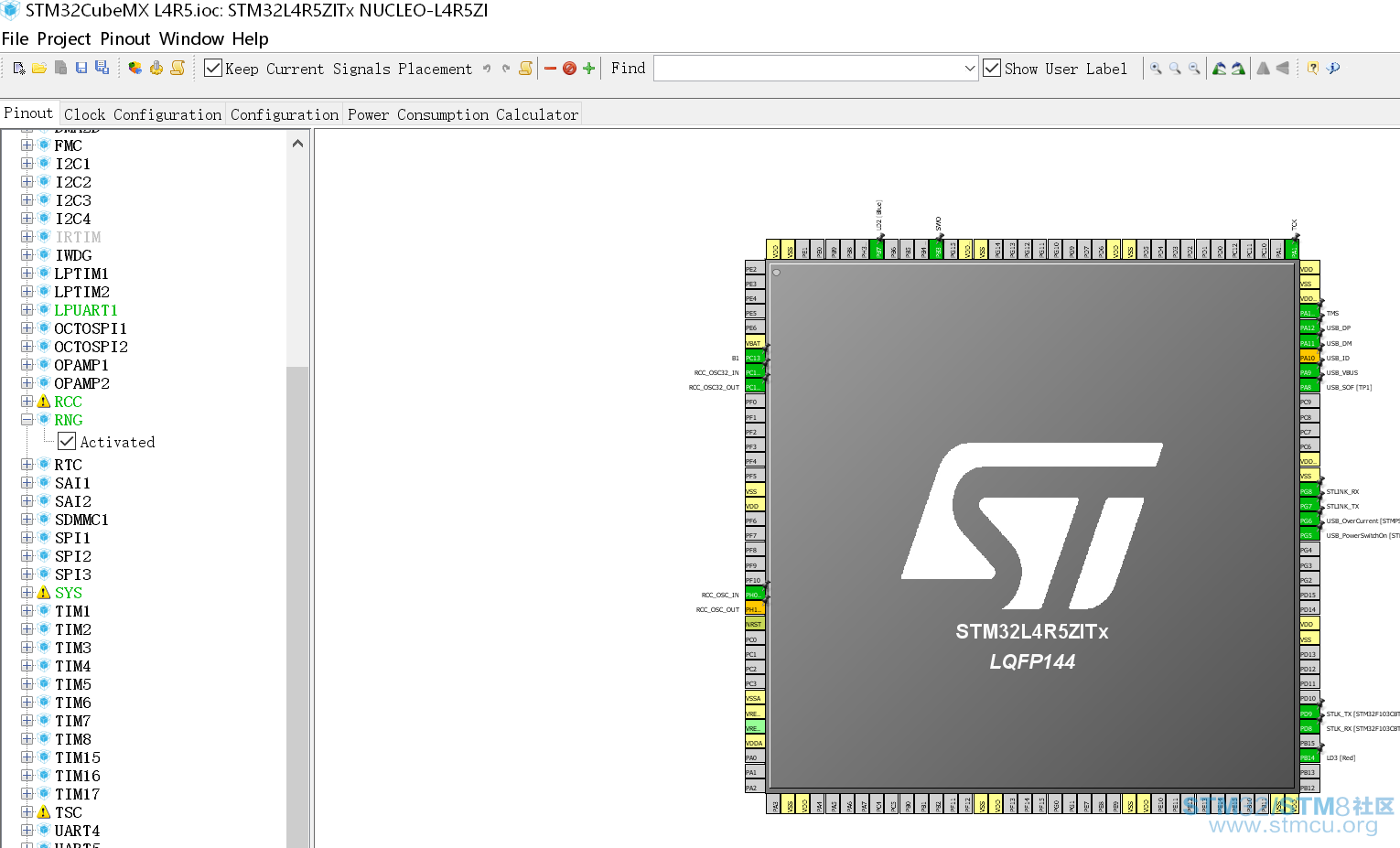The height and width of the screenshot is (848, 1400).
Task: Expand the TIM1 tree node
Action: 27,611
